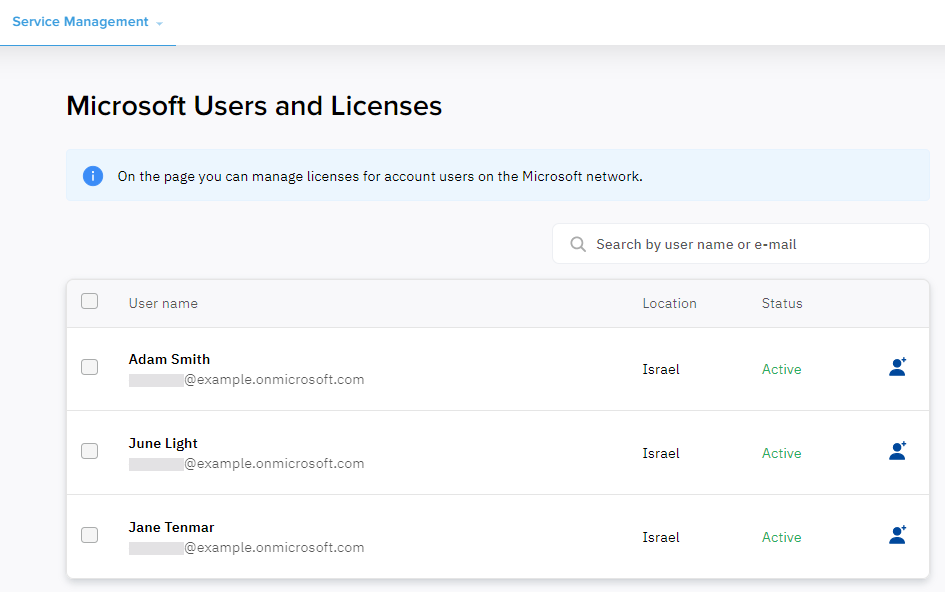Click the User name column header

162,303
